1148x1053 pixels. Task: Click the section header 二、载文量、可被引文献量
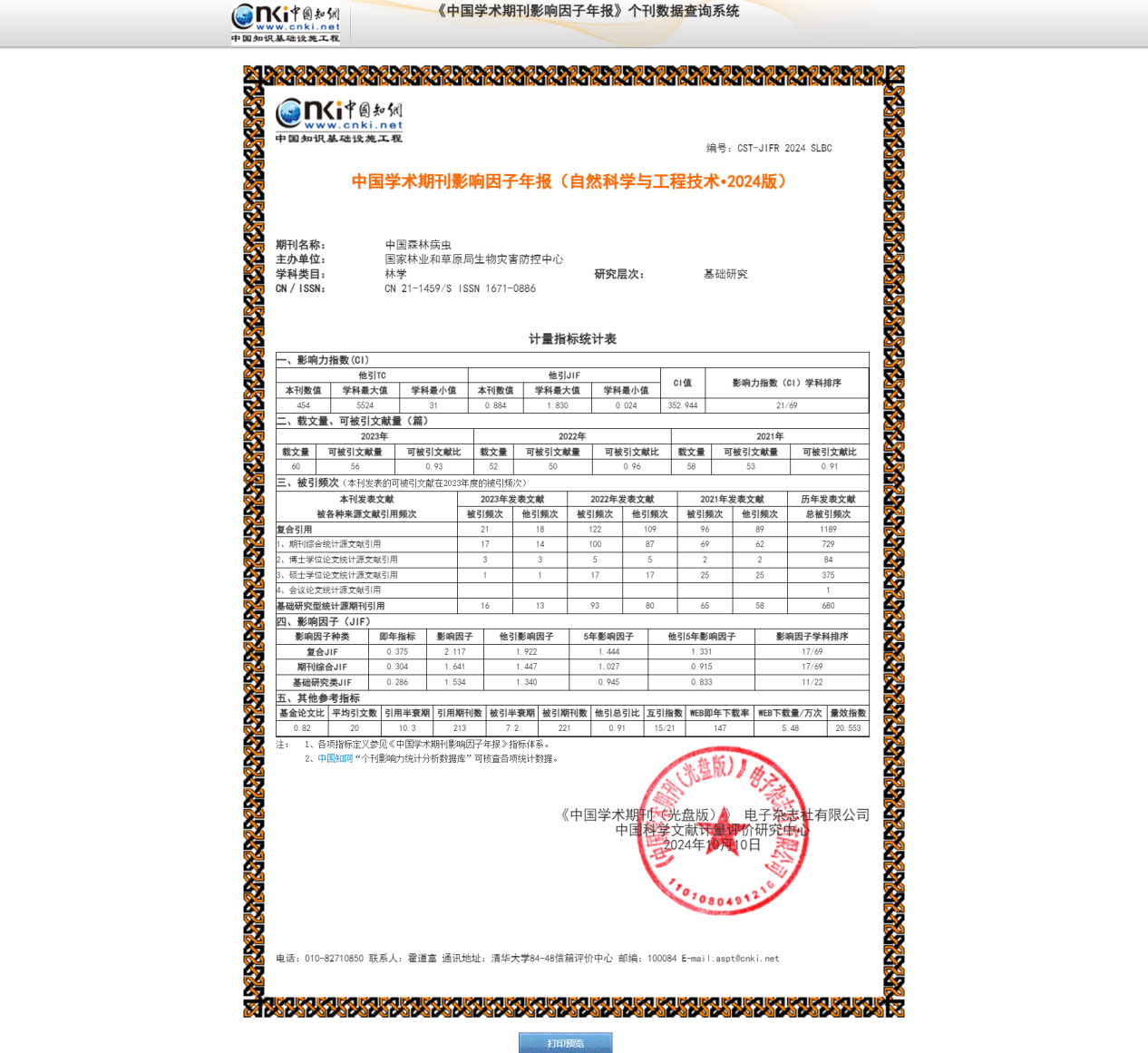tap(352, 421)
